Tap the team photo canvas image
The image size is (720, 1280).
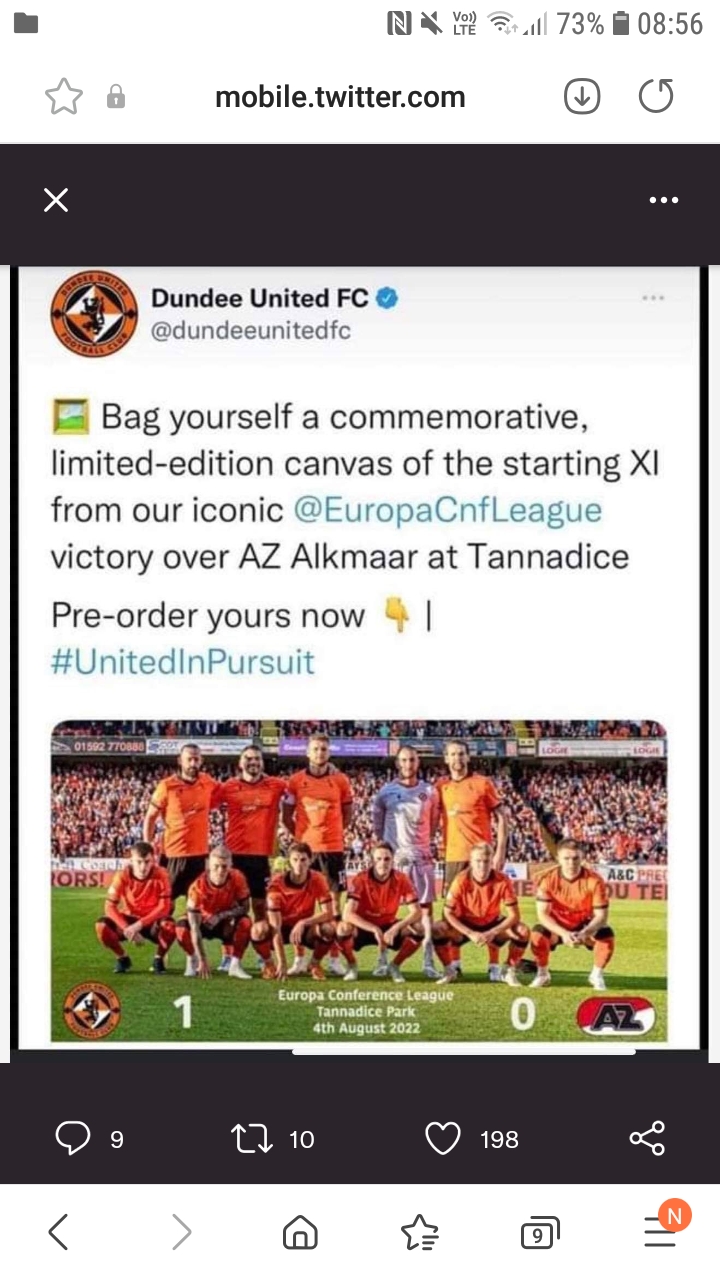359,881
